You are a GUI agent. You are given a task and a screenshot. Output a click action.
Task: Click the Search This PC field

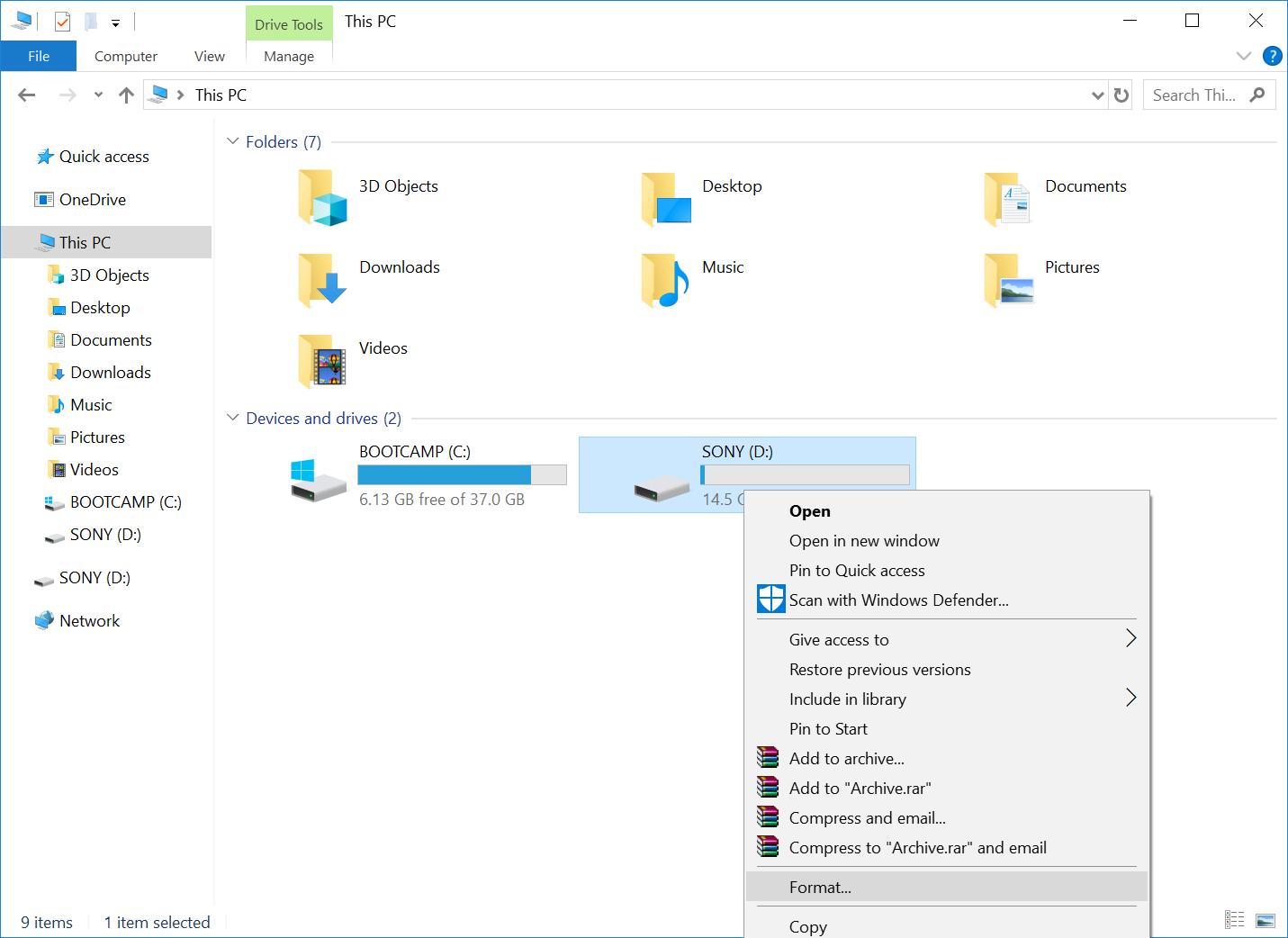(x=1193, y=95)
